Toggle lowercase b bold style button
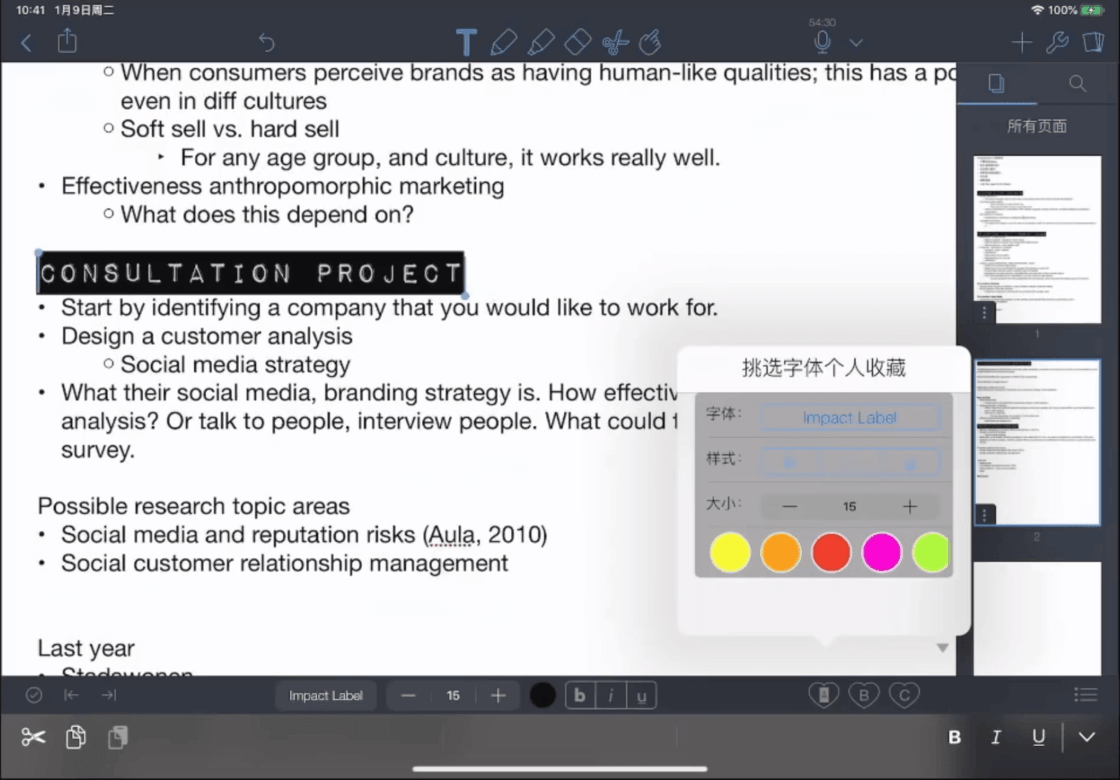Viewport: 1120px width, 780px height. [580, 695]
